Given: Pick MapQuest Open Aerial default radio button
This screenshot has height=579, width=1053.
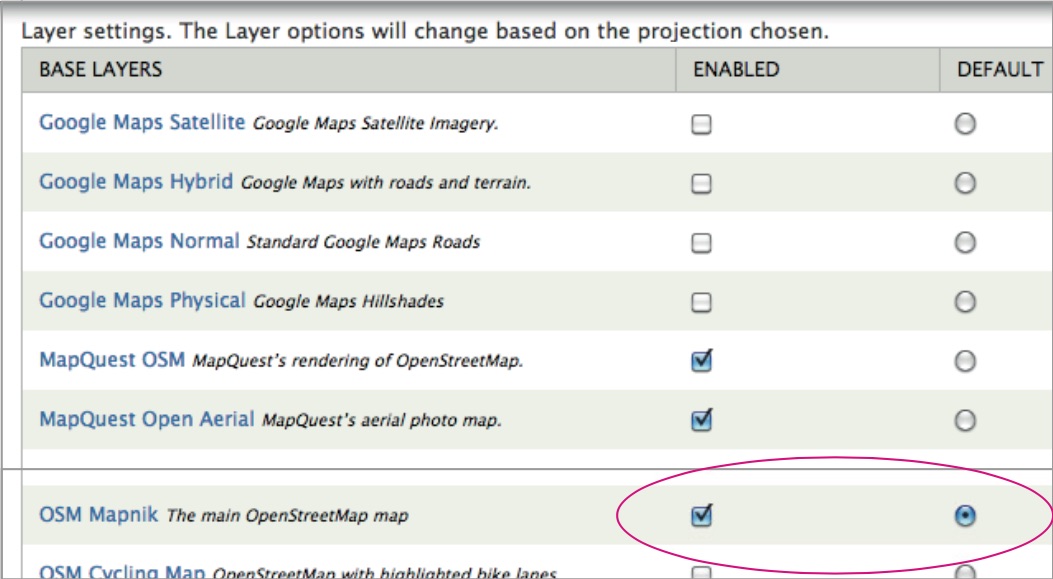Looking at the screenshot, I should tap(965, 420).
